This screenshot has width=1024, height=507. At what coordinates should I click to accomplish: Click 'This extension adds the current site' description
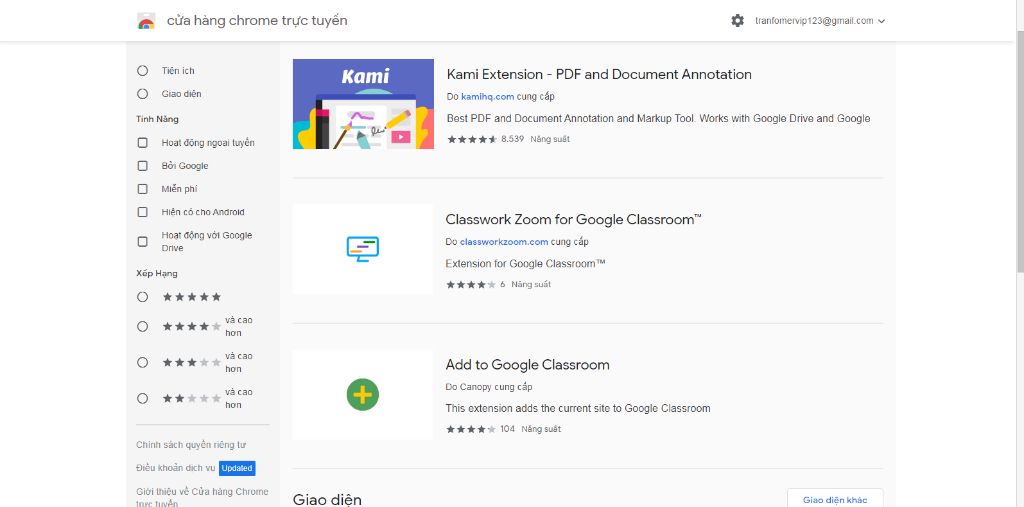(x=578, y=408)
